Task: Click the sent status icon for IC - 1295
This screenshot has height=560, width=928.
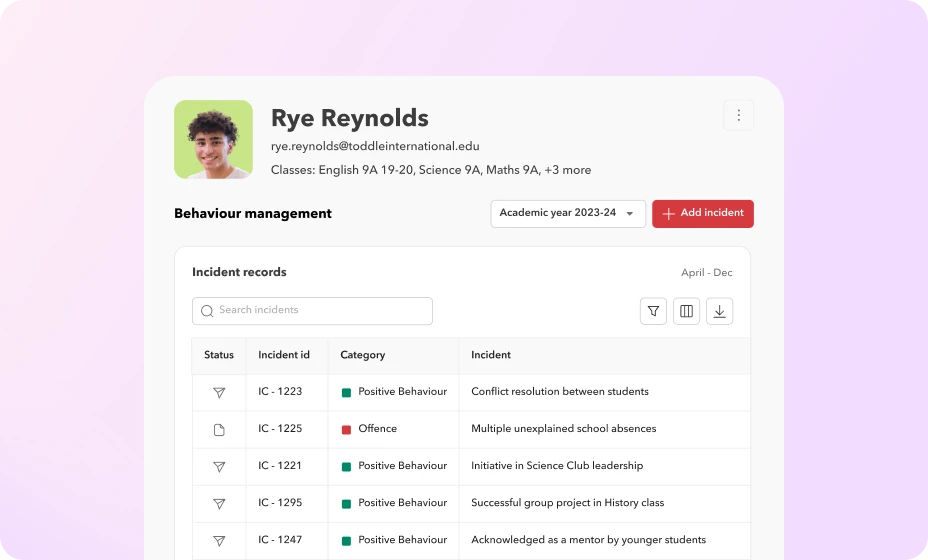Action: [219, 504]
